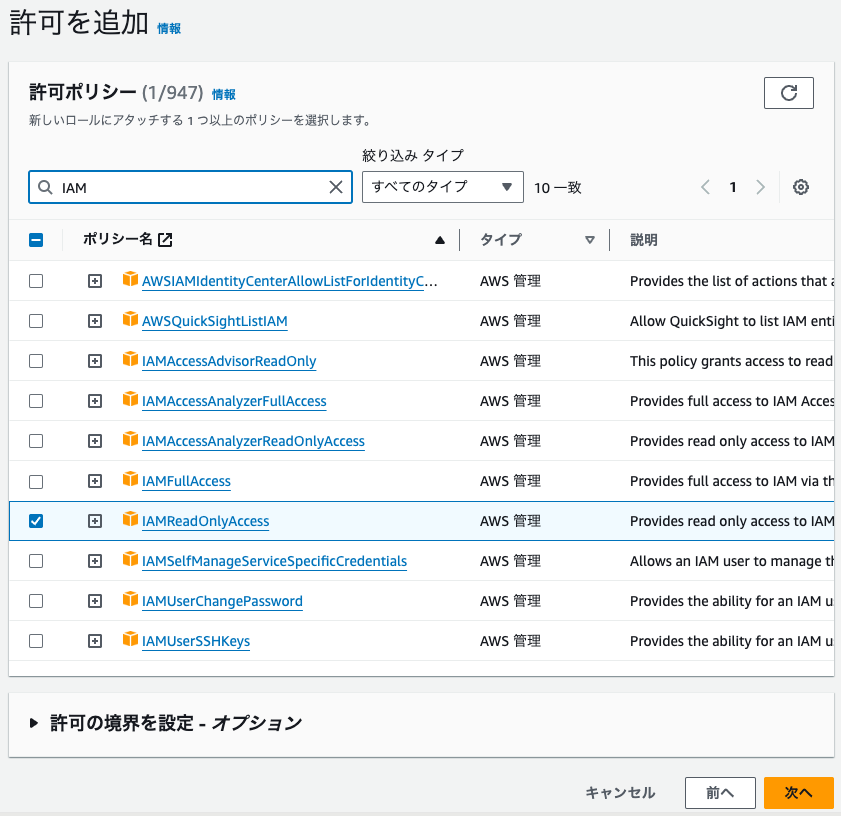Toggle the select-all policies header checkbox
The height and width of the screenshot is (816, 841).
36,240
